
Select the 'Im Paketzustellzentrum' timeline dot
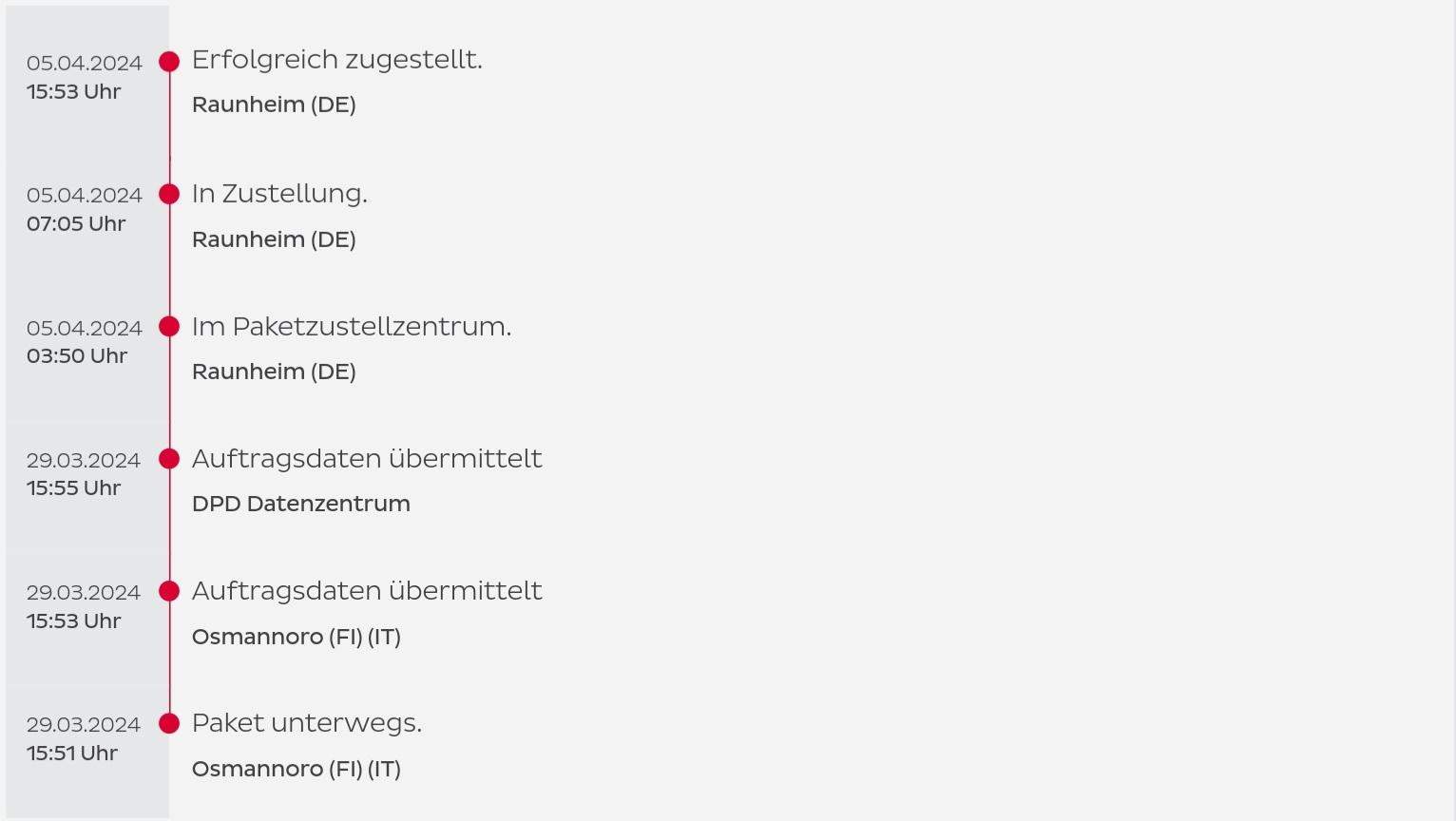point(169,326)
